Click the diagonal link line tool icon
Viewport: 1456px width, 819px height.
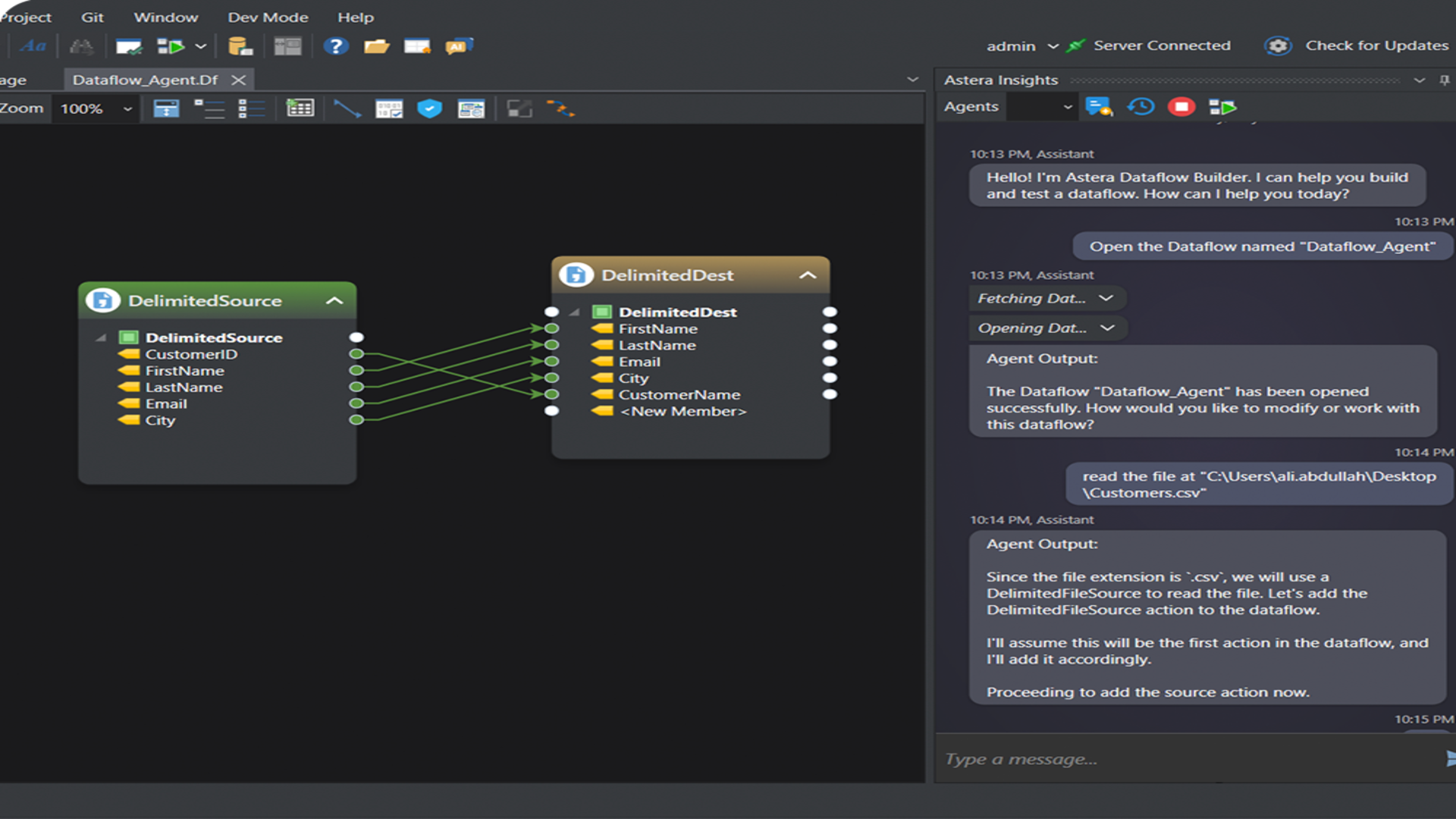tap(347, 109)
